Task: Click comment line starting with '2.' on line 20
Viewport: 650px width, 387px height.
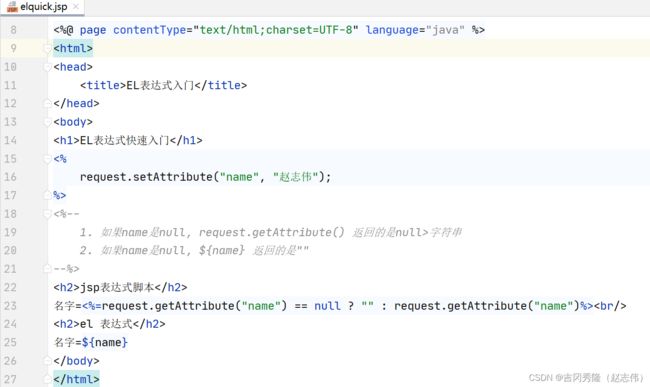Action: [x=194, y=251]
